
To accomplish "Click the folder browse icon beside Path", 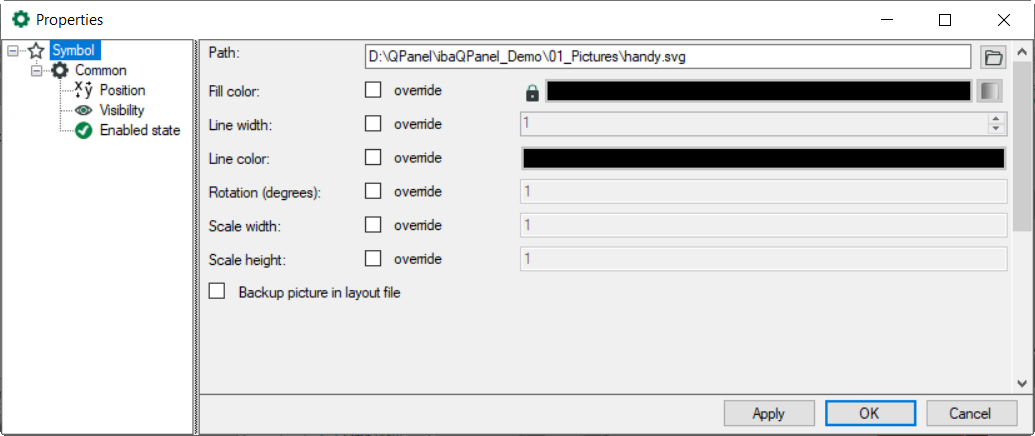I will click(x=992, y=57).
